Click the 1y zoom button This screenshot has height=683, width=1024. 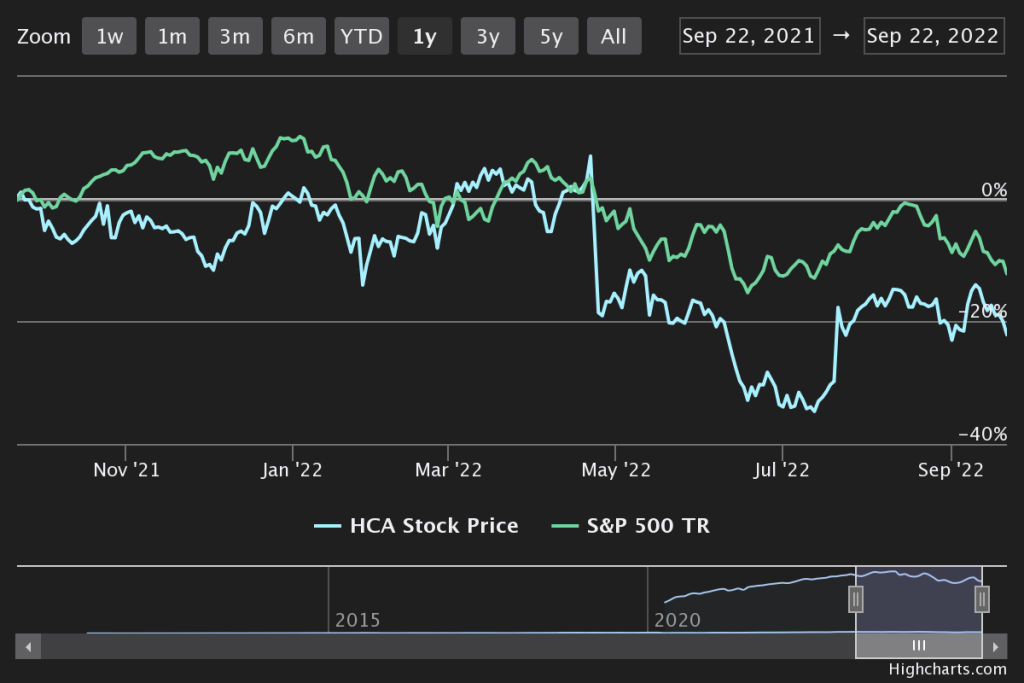point(424,37)
